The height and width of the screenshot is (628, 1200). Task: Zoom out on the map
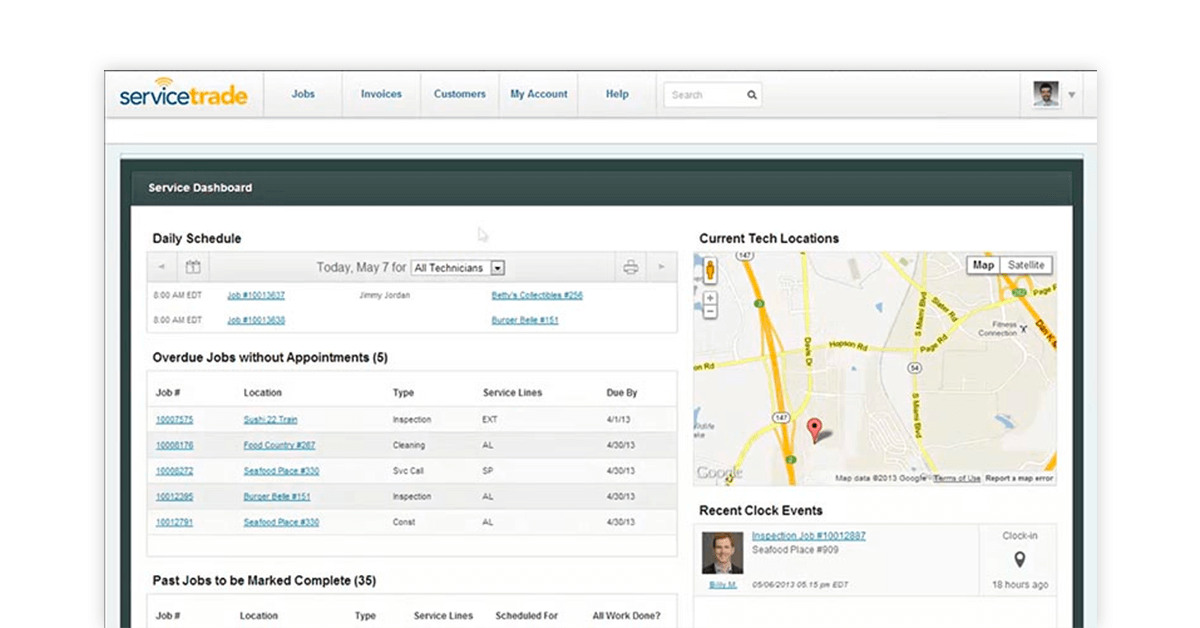[x=711, y=312]
